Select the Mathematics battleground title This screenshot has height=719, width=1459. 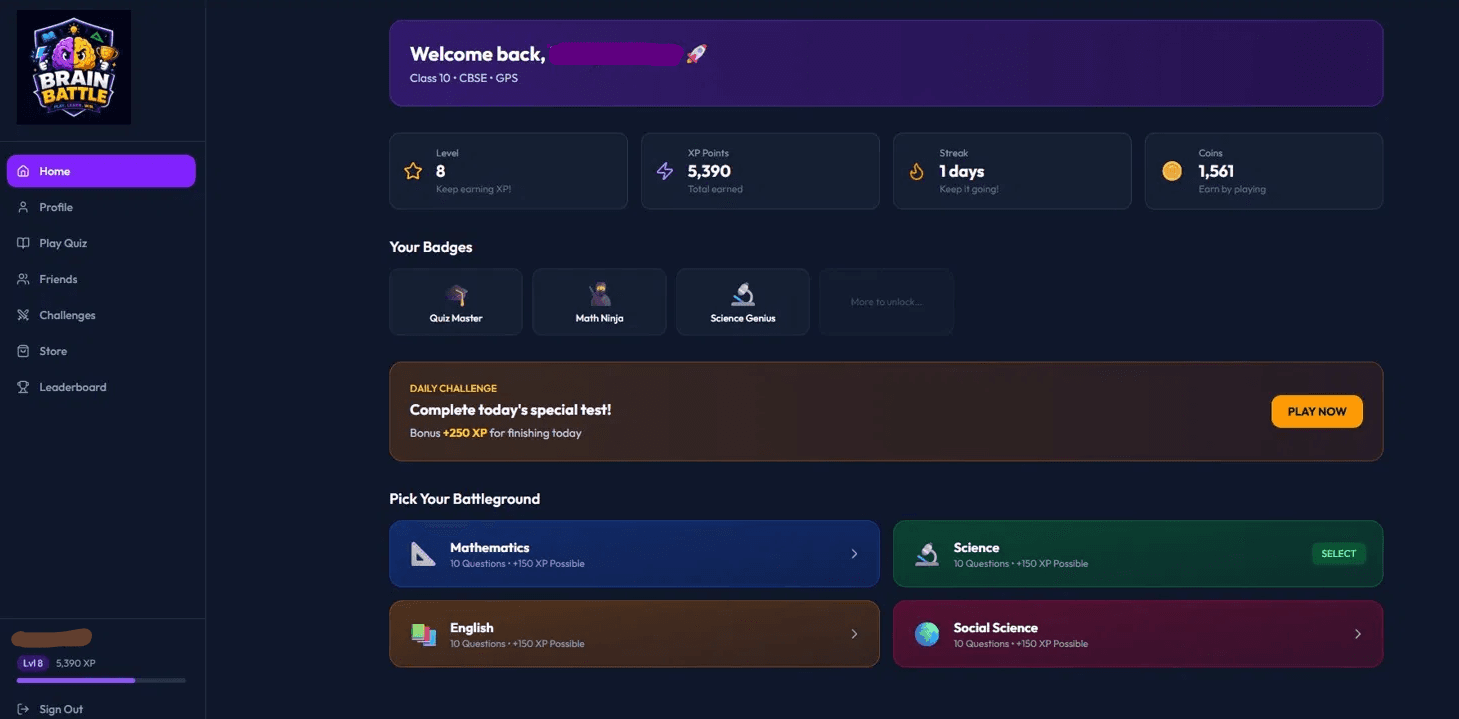[x=489, y=547]
